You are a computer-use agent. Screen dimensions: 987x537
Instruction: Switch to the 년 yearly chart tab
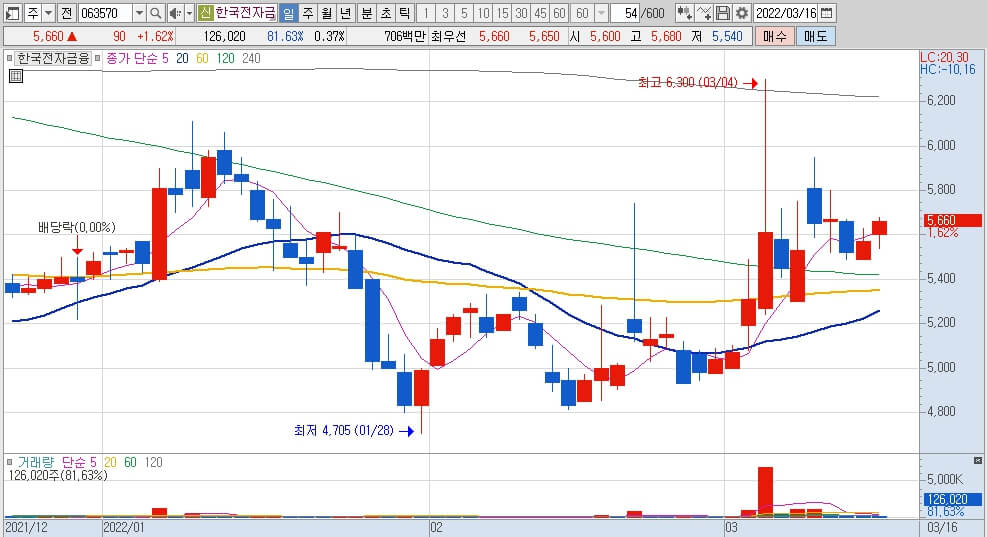pyautogui.click(x=346, y=13)
